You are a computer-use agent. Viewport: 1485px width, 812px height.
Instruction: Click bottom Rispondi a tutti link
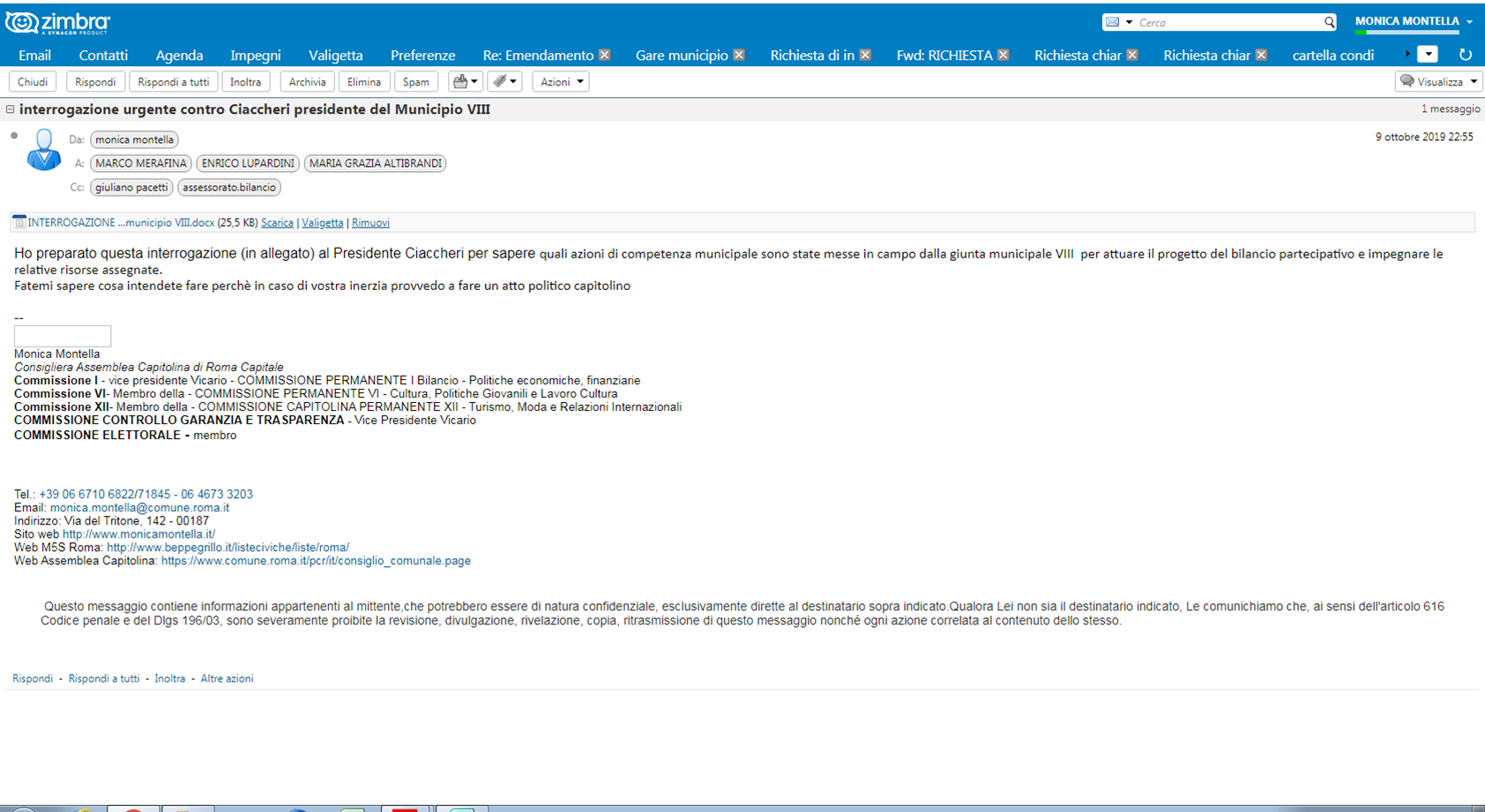point(104,678)
